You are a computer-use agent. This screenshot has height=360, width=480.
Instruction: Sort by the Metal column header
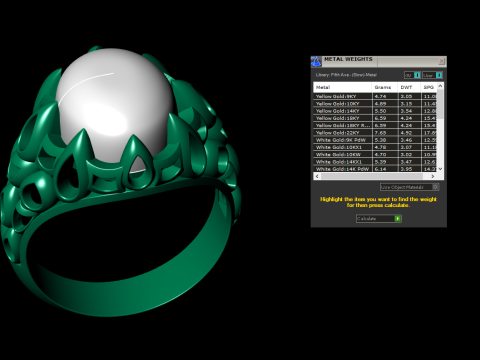(x=343, y=87)
